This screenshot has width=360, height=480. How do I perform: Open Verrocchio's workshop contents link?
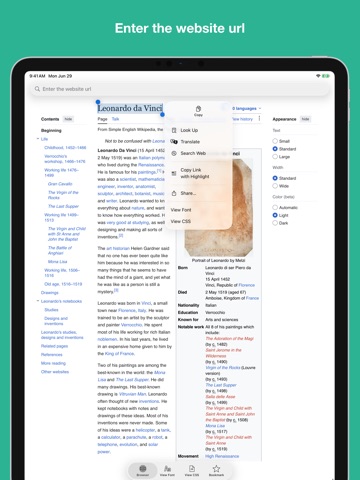65,159
